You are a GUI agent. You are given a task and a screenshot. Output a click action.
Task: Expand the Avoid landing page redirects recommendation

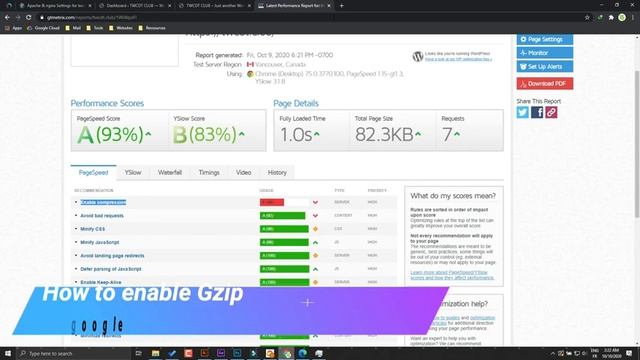coord(112,256)
